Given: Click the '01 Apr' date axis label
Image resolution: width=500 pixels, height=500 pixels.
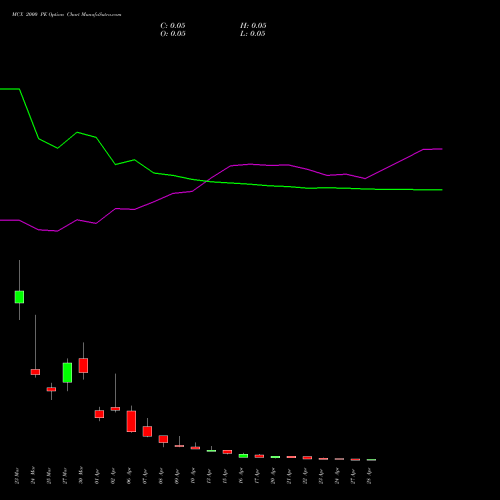Looking at the screenshot, I should click(x=97, y=476).
